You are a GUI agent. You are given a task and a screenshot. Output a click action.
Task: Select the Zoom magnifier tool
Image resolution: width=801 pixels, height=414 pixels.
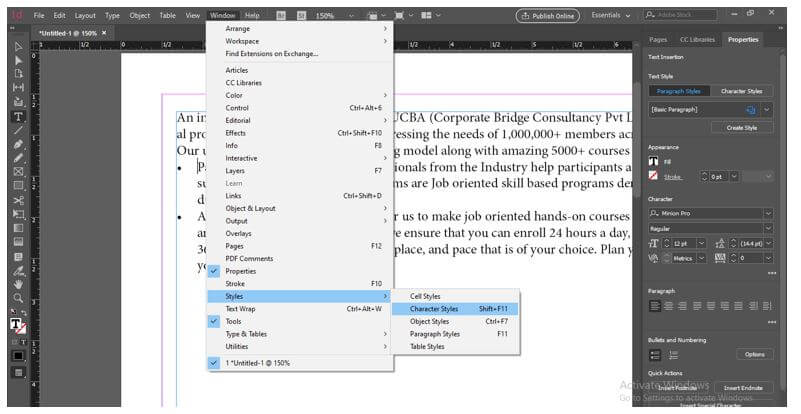[18, 298]
